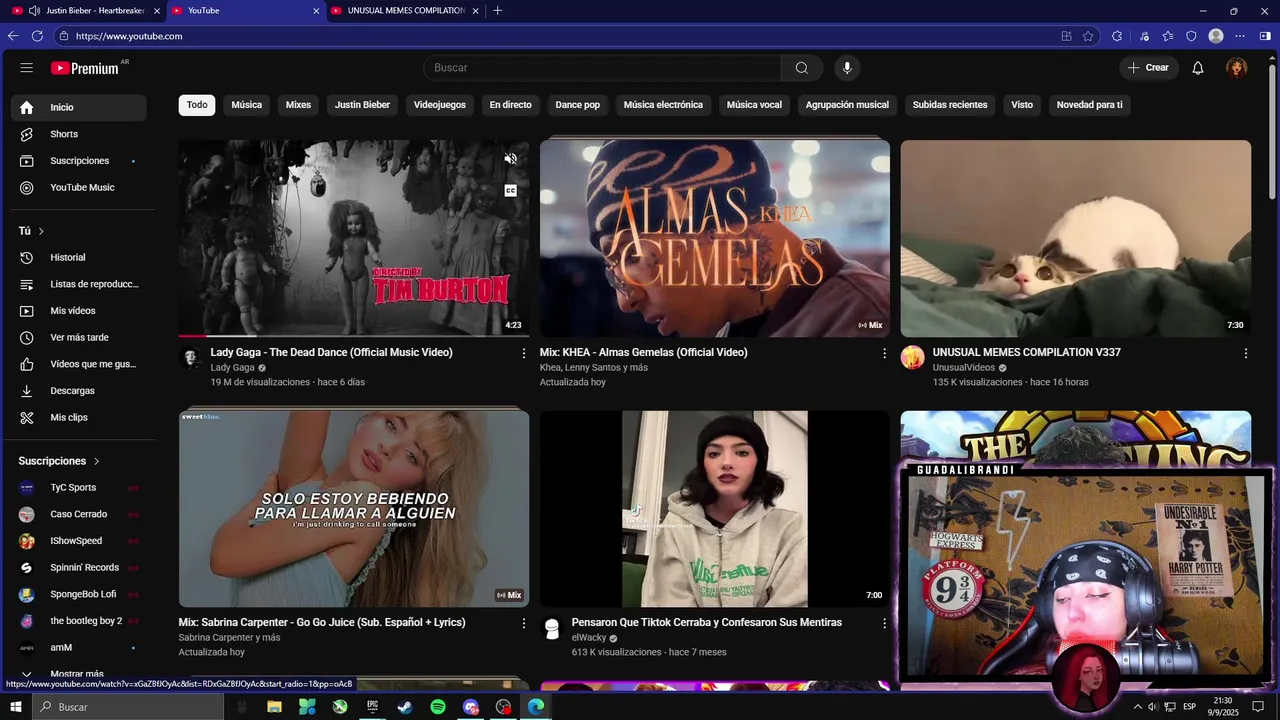Open more options for UNUSUAL MEMES COMPILATION
Viewport: 1280px width, 720px height.
pos(1245,353)
